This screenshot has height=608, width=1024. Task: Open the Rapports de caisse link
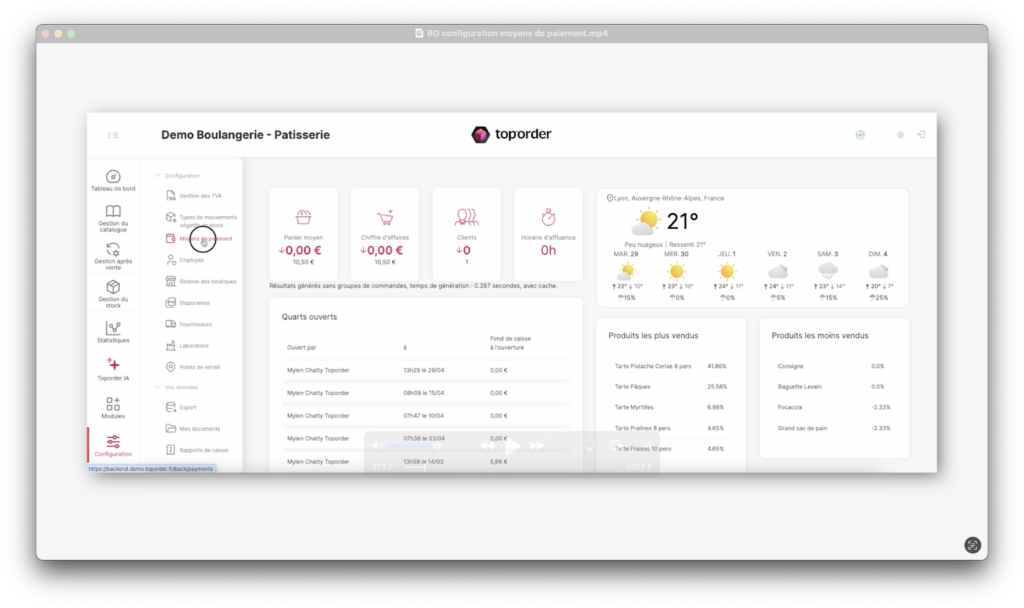click(203, 450)
